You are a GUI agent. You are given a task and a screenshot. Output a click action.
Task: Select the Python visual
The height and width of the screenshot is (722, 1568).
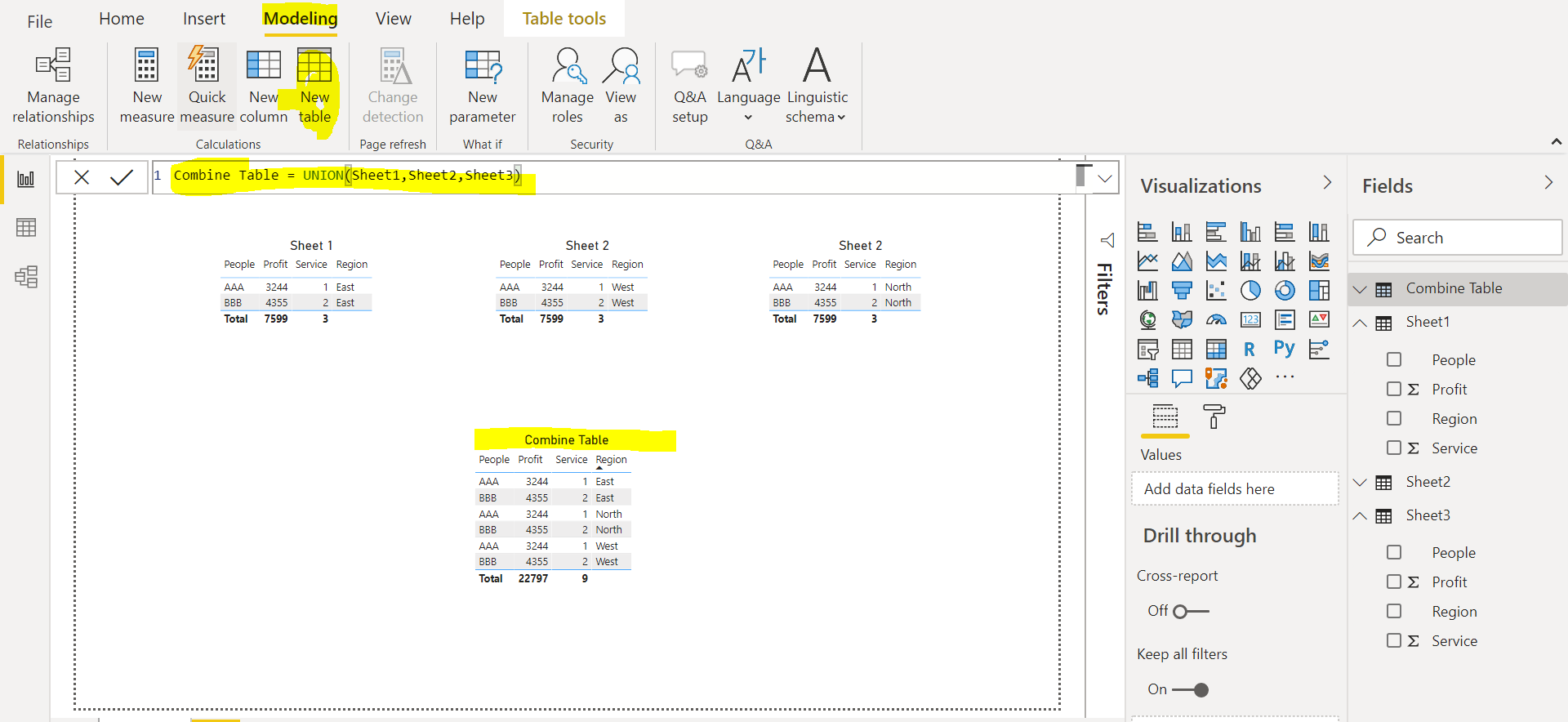pos(1285,349)
